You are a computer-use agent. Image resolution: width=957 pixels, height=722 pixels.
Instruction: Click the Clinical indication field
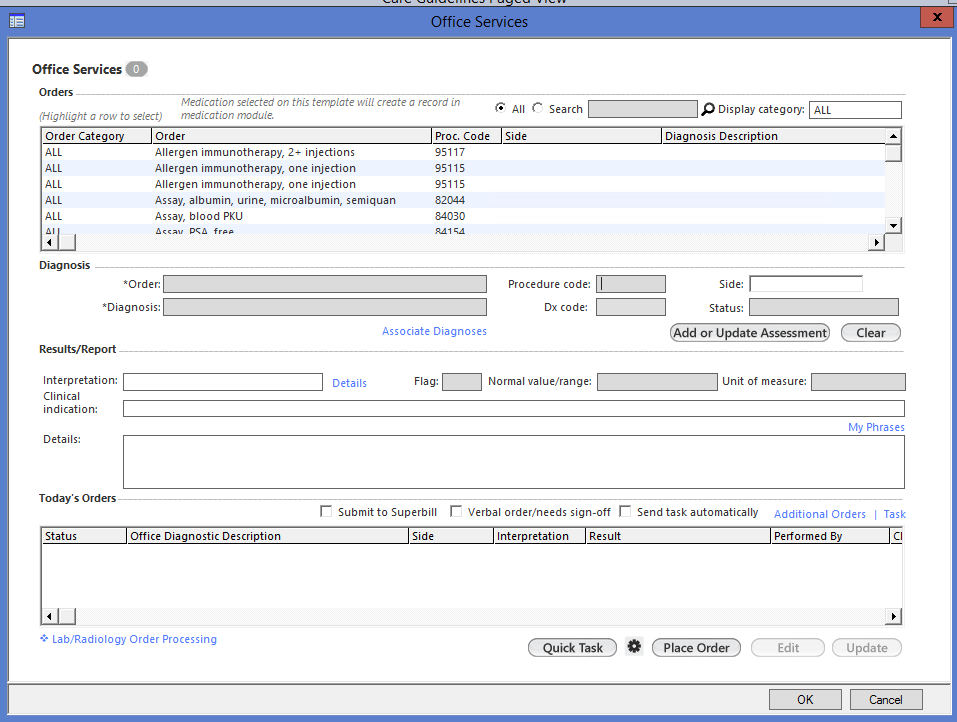point(513,409)
